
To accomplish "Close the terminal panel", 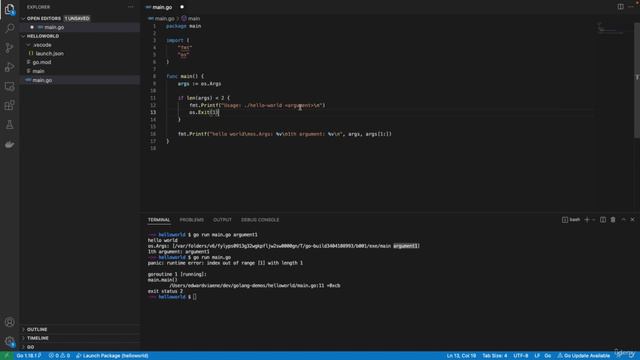I will coord(633,220).
